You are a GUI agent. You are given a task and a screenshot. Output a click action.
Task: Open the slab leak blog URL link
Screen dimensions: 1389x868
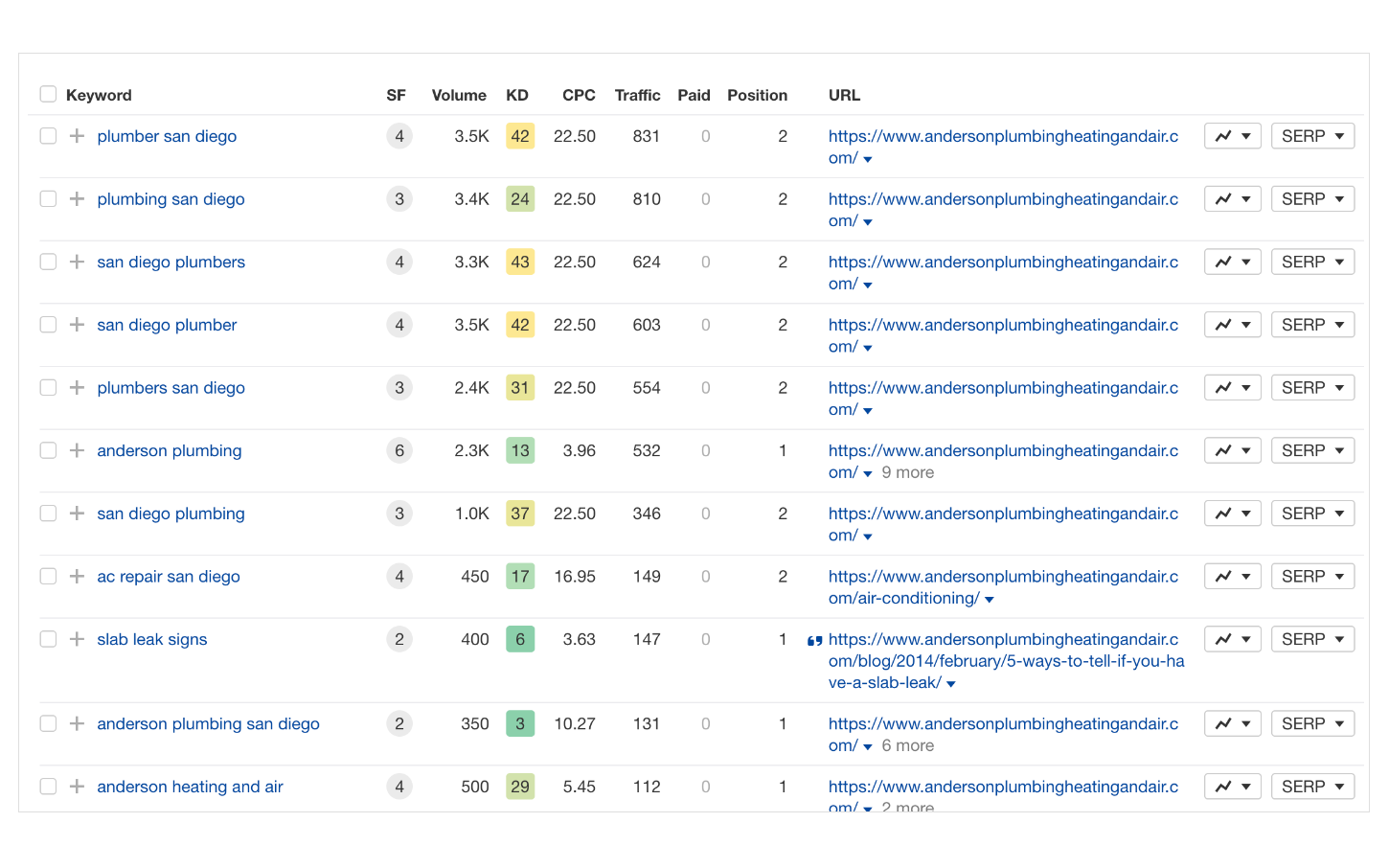pyautogui.click(x=1006, y=661)
